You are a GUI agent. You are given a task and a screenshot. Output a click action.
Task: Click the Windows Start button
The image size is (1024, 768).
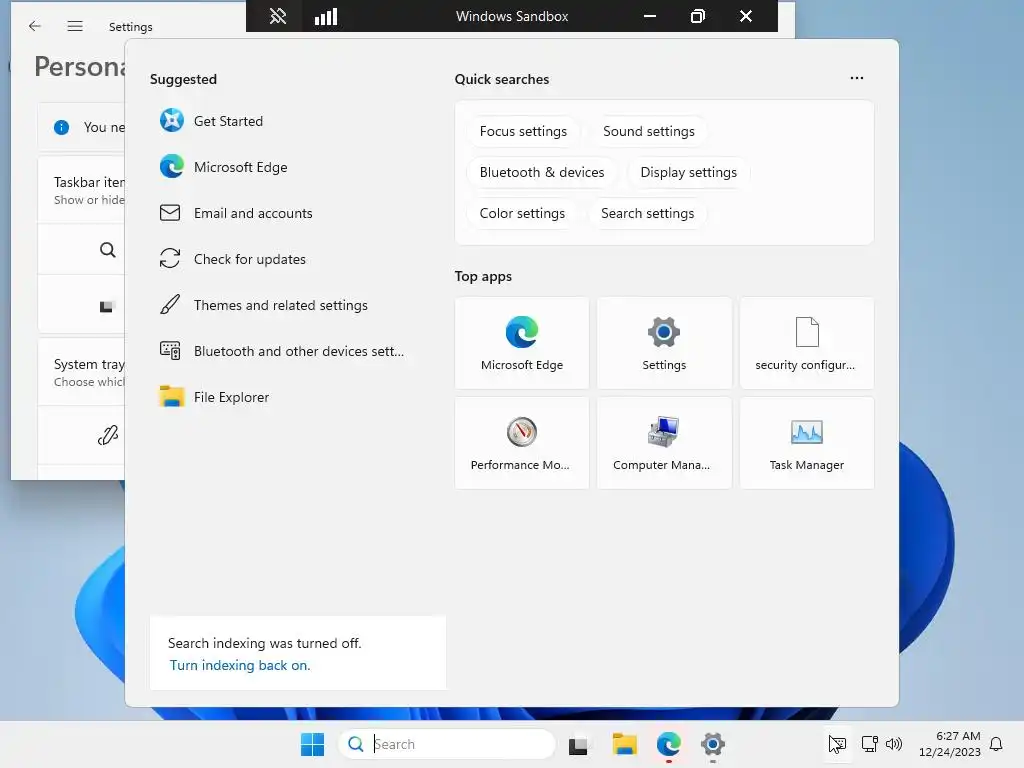(312, 744)
